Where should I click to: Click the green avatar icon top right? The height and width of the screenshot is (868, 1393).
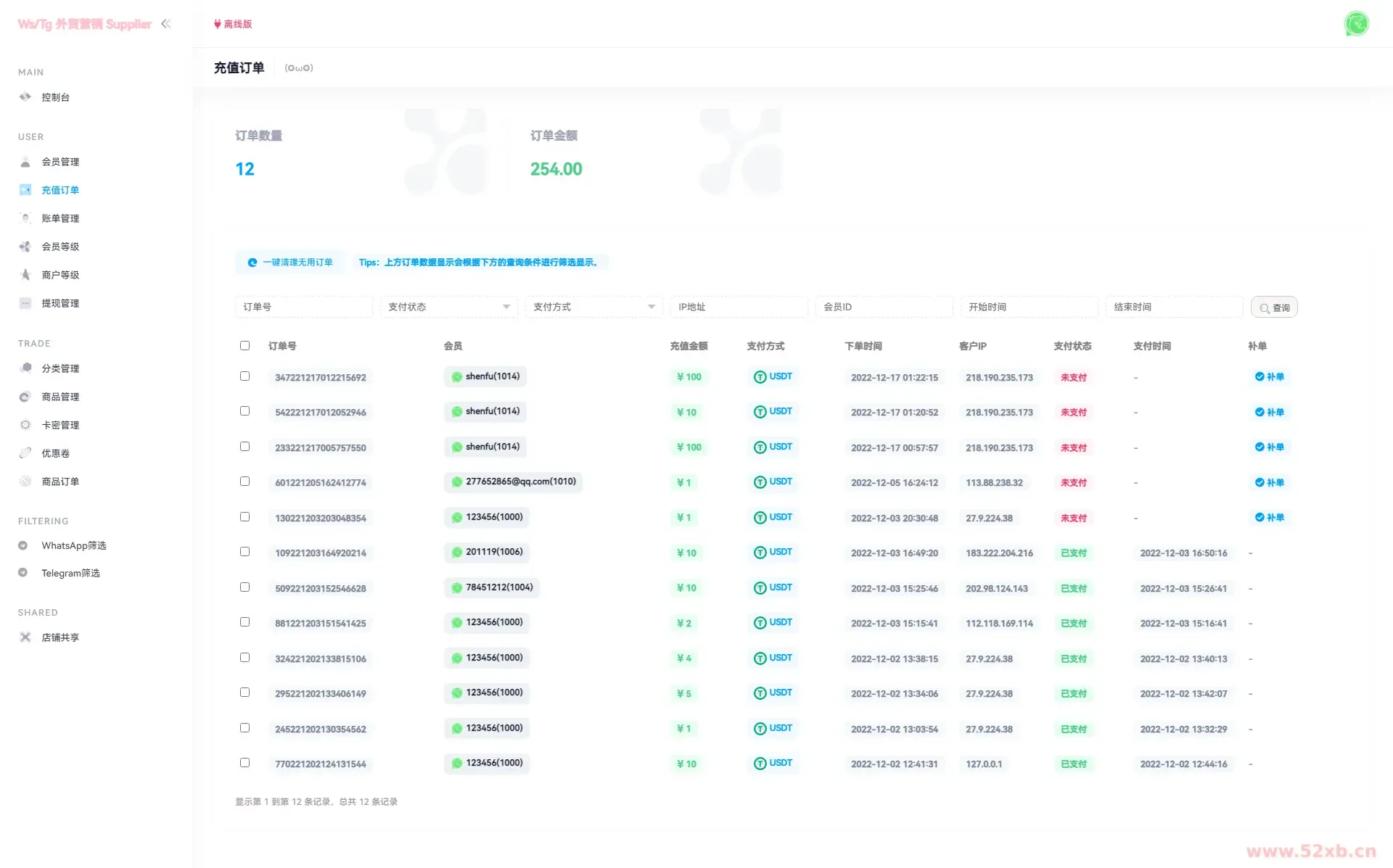(x=1356, y=24)
